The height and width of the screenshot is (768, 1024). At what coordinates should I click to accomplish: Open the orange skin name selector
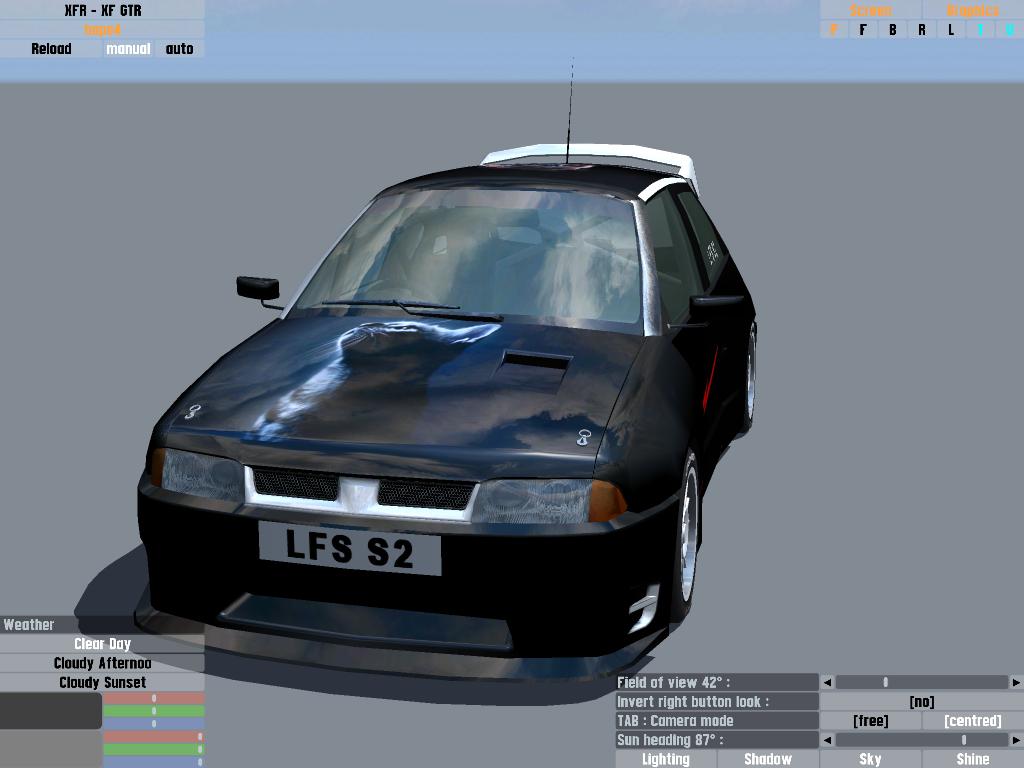click(x=103, y=29)
